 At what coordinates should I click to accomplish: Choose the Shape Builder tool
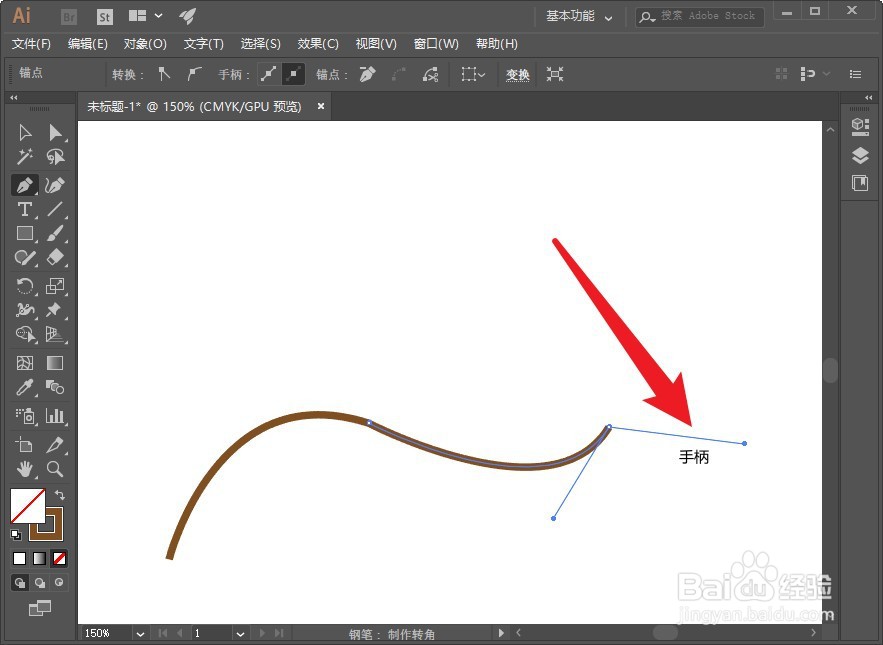click(x=25, y=334)
